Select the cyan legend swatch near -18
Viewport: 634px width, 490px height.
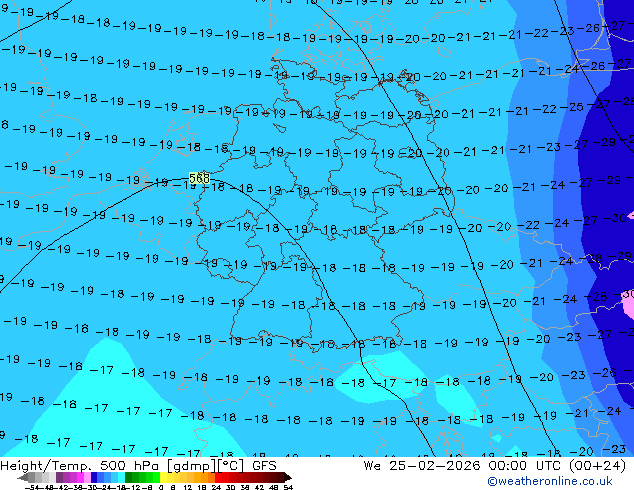[121, 477]
